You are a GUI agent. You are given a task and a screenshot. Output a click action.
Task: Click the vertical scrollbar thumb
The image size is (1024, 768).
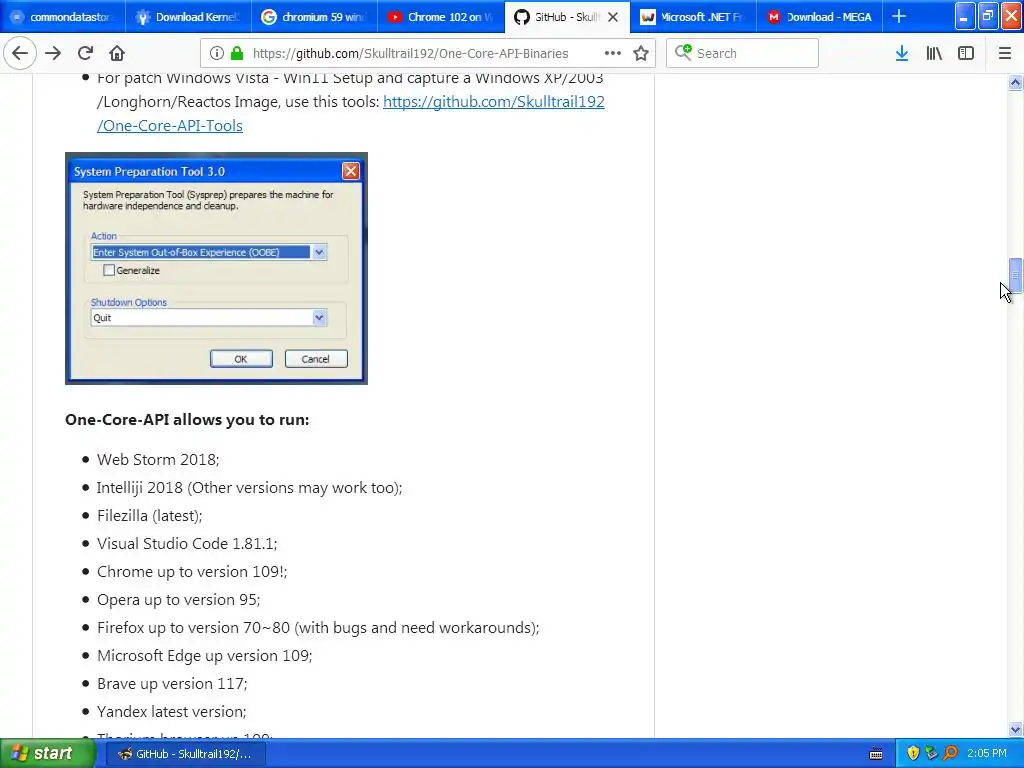coord(1015,275)
